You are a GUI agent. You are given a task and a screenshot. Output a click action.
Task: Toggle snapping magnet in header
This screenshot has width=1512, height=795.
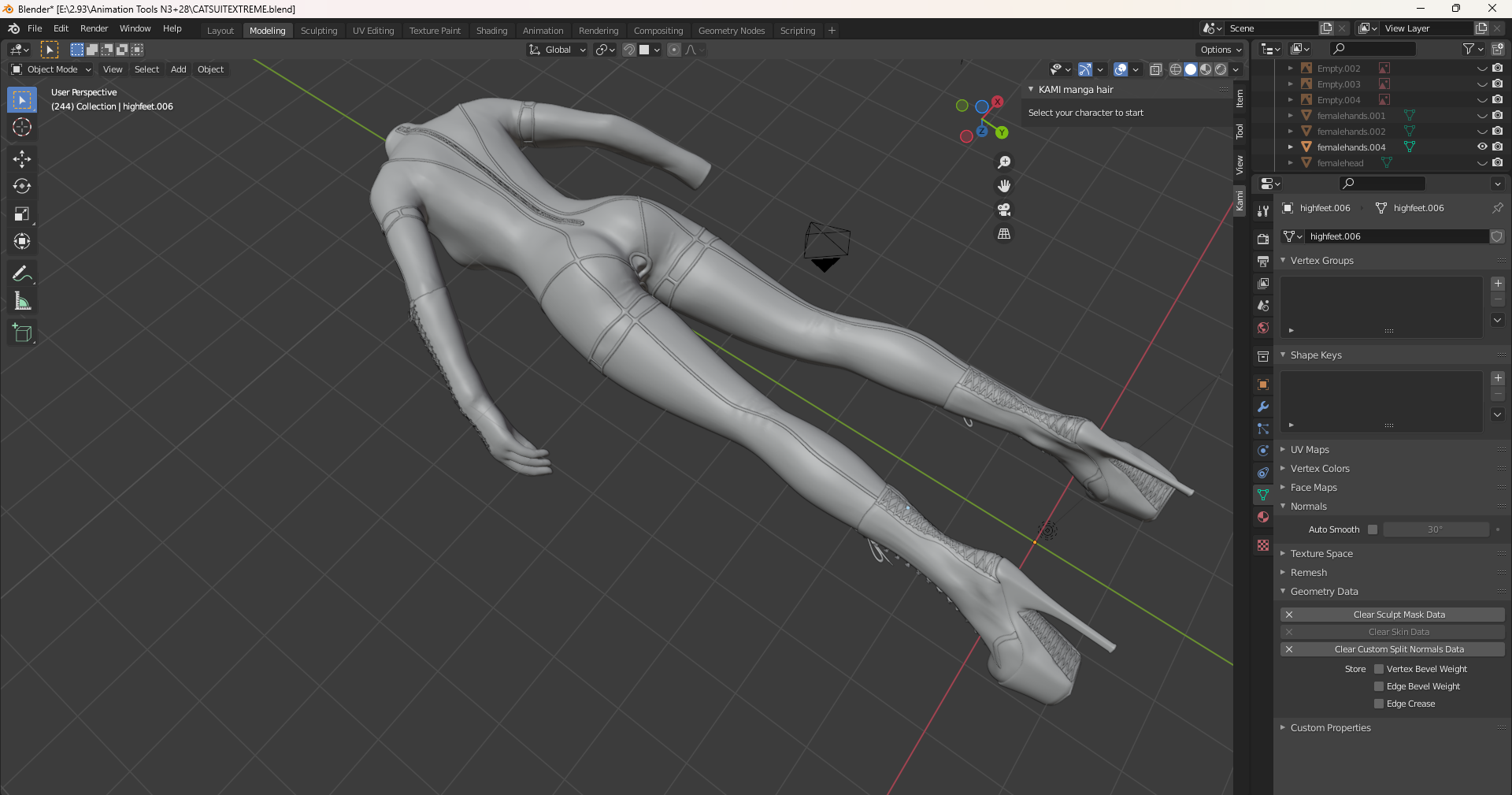(x=629, y=50)
